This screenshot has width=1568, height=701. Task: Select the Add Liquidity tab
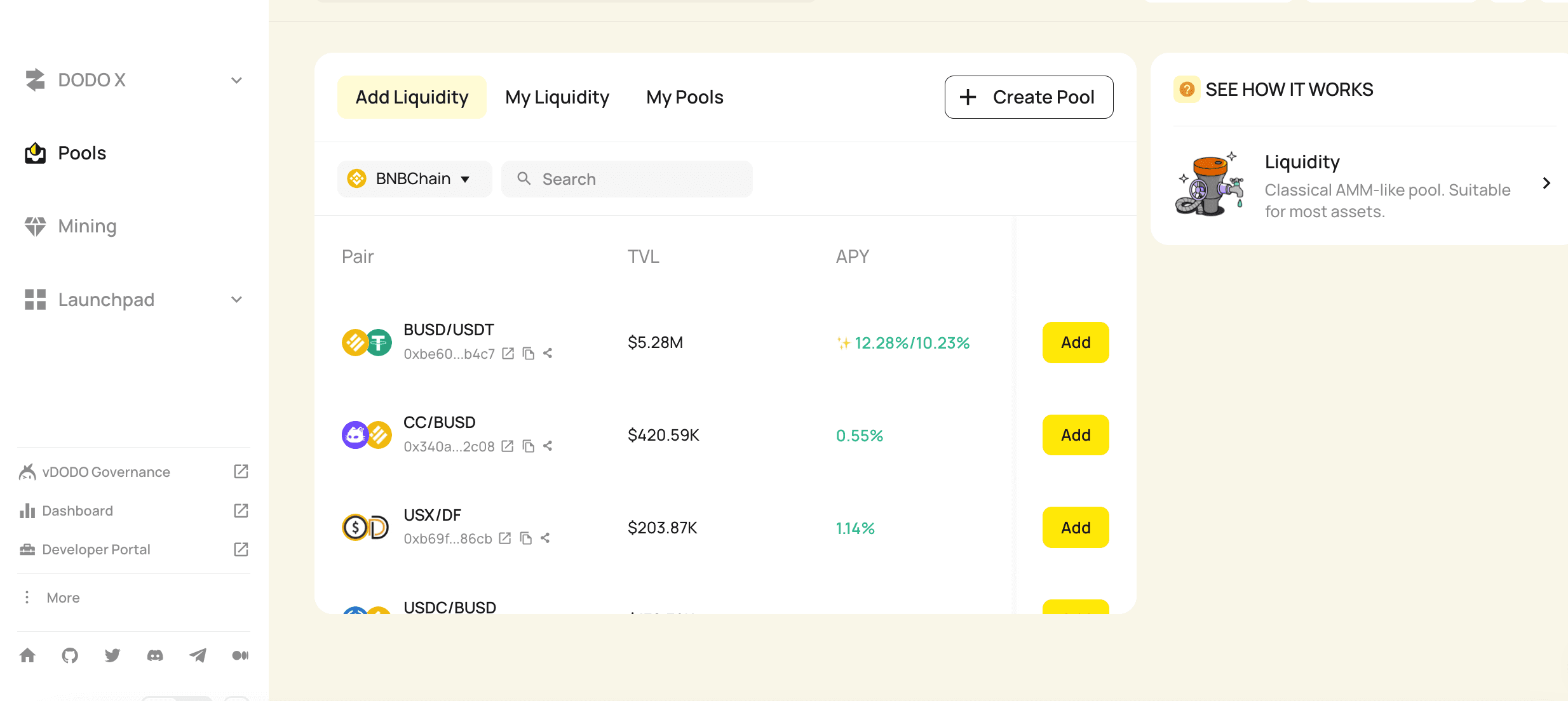point(412,97)
